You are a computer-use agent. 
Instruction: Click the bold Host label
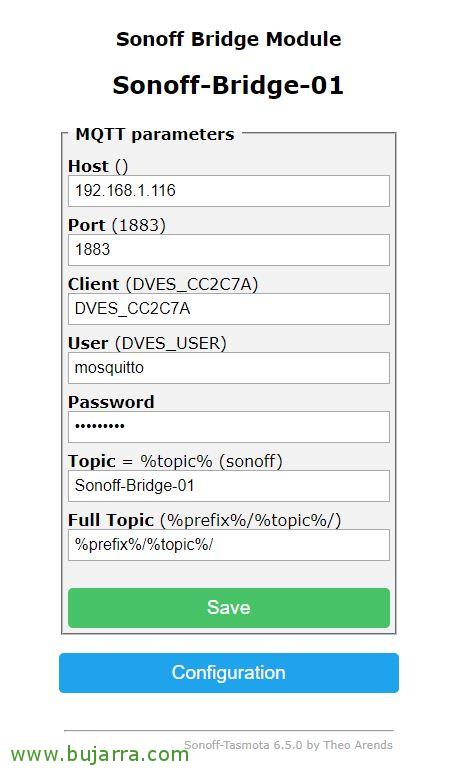tap(88, 166)
